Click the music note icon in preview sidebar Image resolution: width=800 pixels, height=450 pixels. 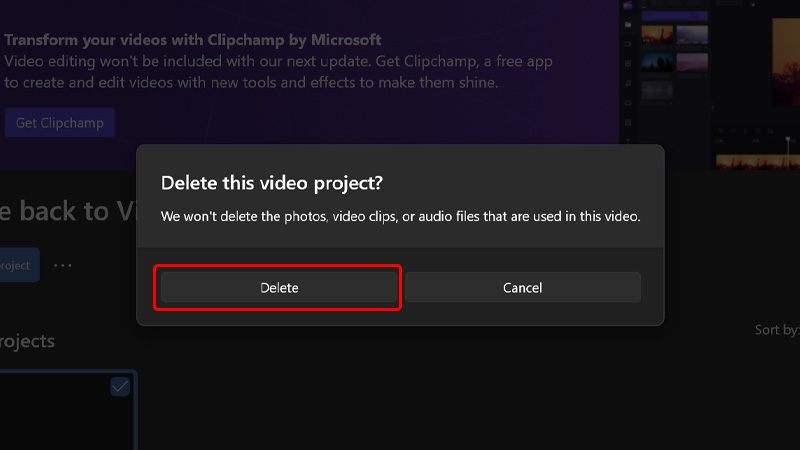point(628,83)
